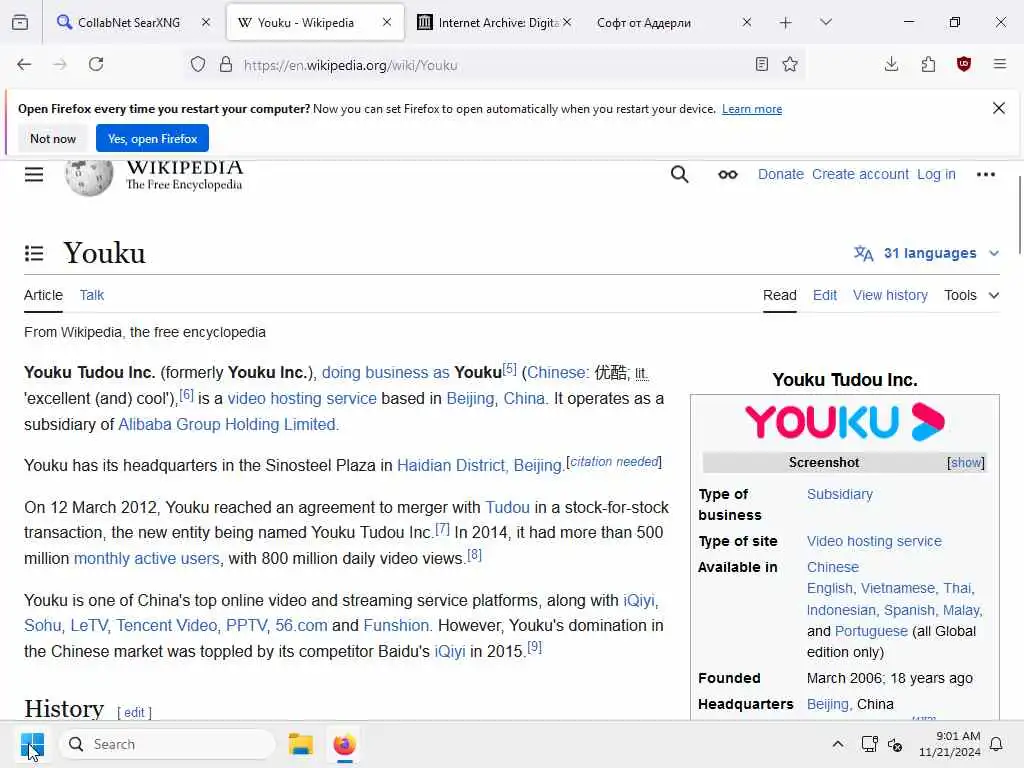The width and height of the screenshot is (1024, 768).
Task: Dismiss the Firefox startup notification bar
Action: (x=999, y=108)
